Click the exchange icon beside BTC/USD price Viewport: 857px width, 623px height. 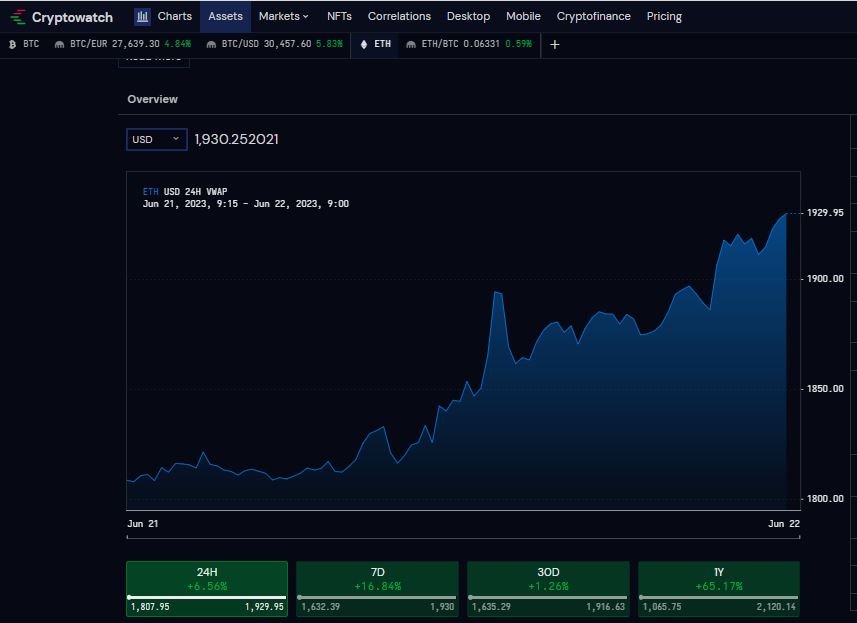coord(209,45)
